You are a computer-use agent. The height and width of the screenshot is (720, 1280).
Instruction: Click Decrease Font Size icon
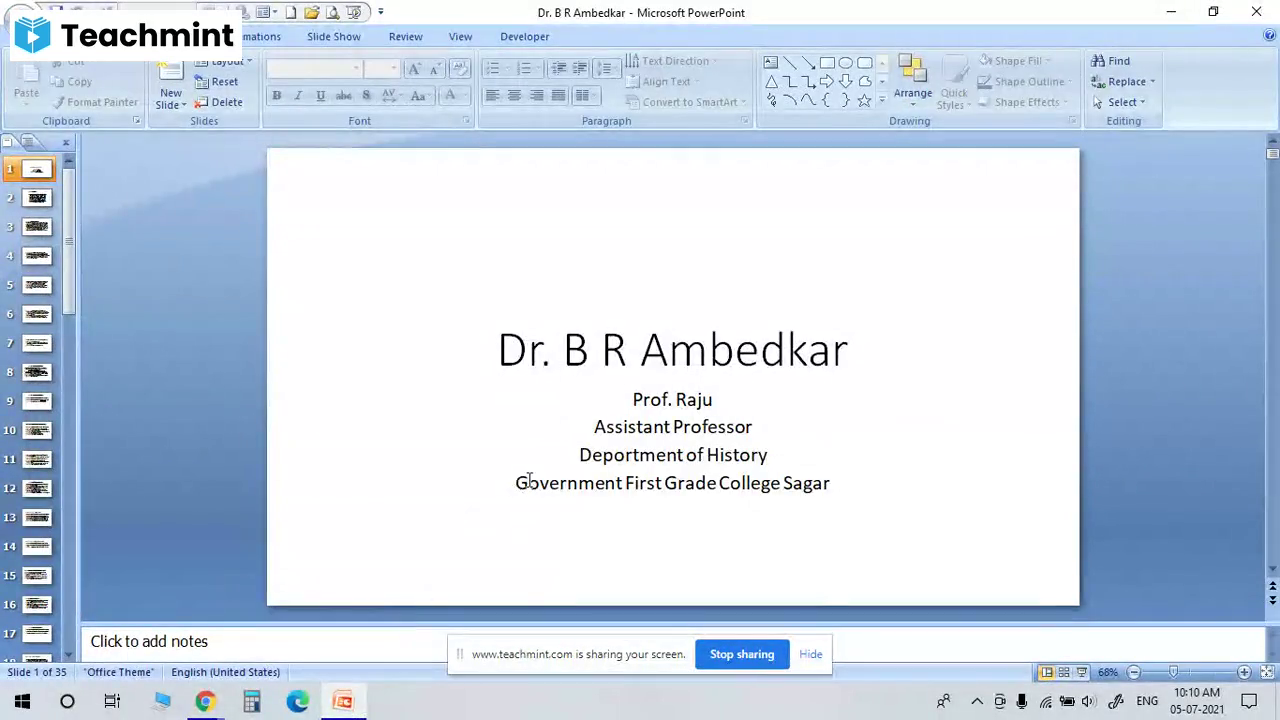point(435,68)
